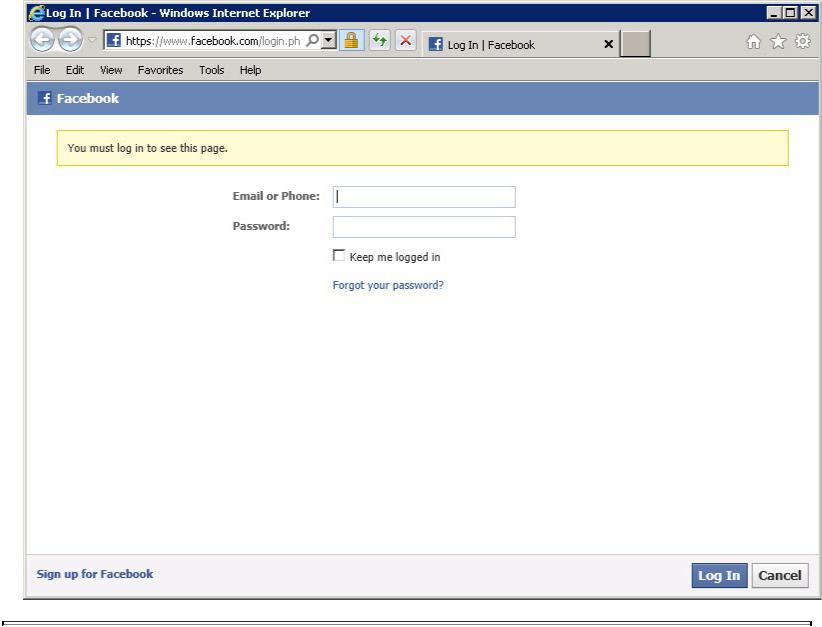
Task: Click the green Refresh arrows icon
Action: pyautogui.click(x=380, y=40)
